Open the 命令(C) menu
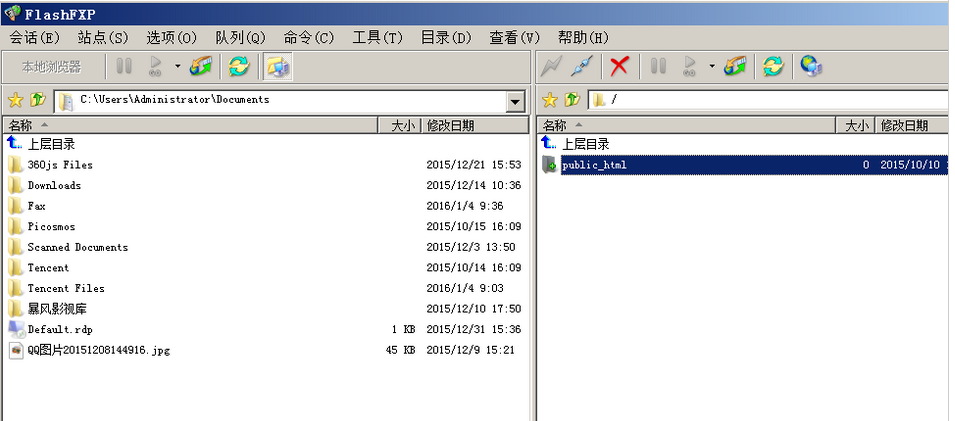The image size is (955, 421). (309, 38)
